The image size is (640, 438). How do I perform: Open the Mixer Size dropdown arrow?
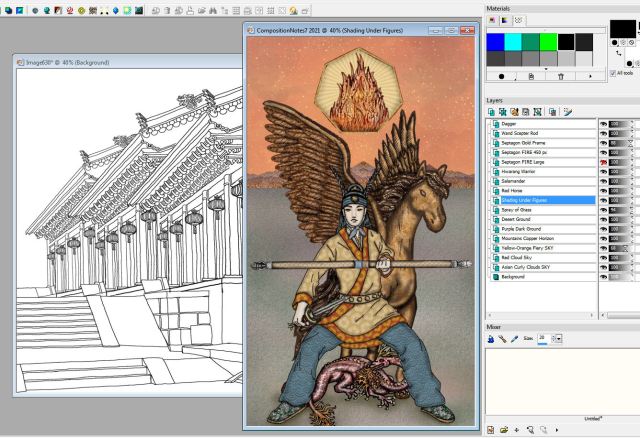click(x=558, y=339)
